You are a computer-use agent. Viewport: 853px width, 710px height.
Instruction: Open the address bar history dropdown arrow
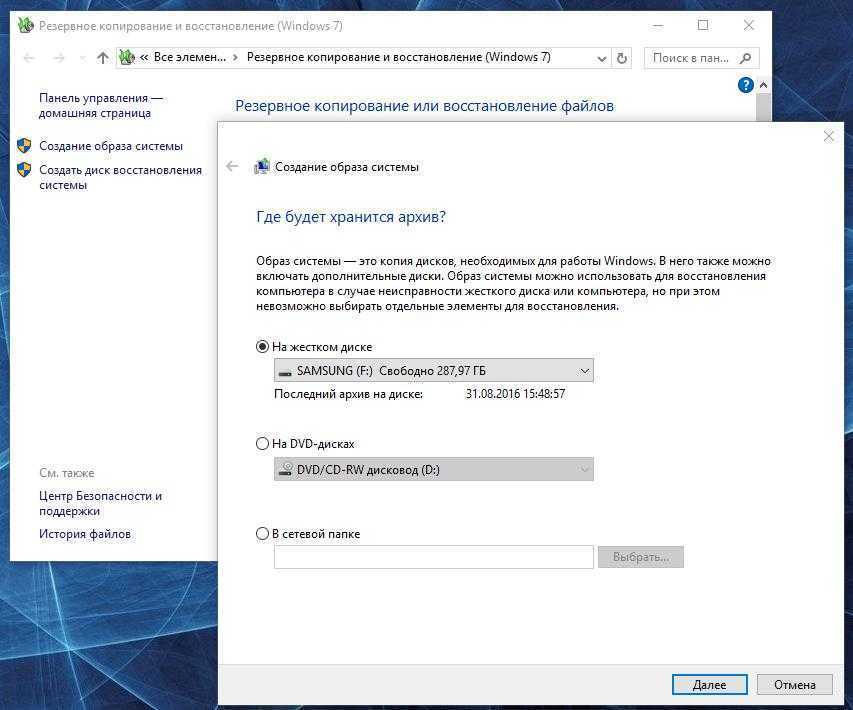point(600,58)
